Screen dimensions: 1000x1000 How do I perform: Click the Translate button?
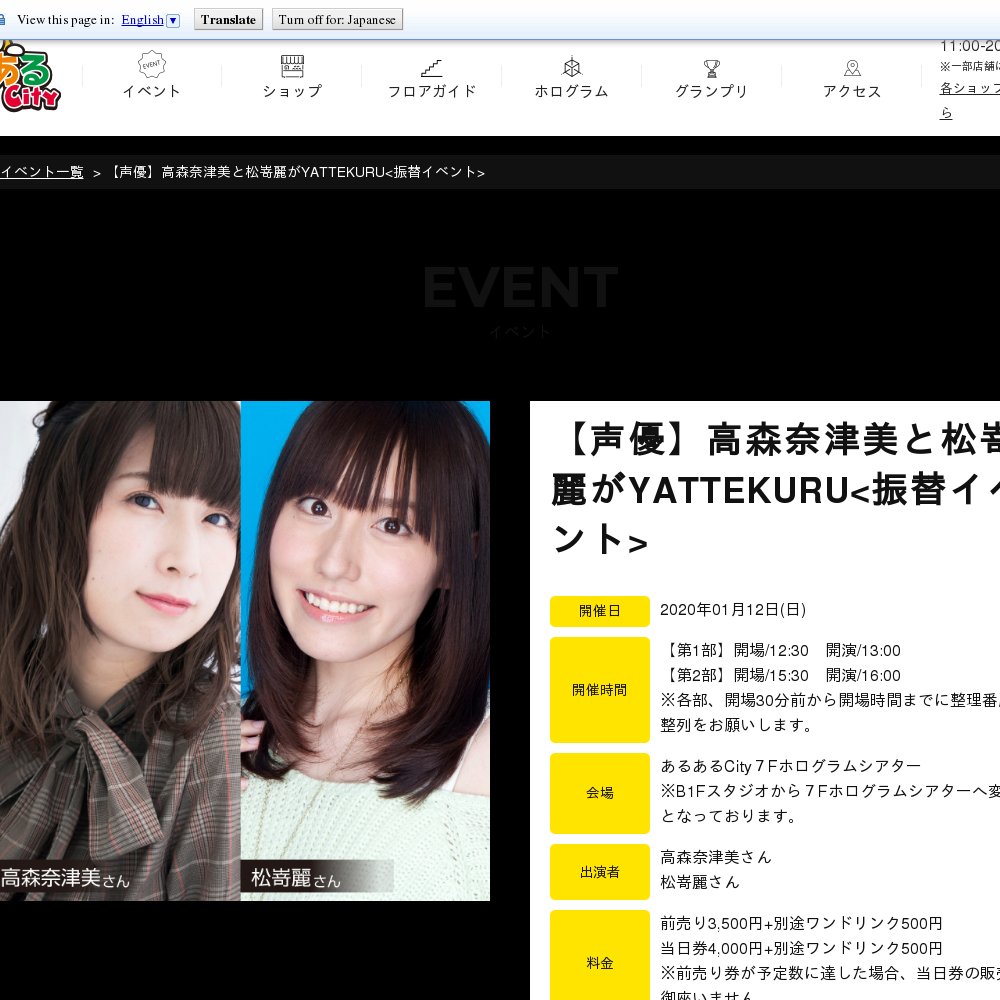pos(228,20)
